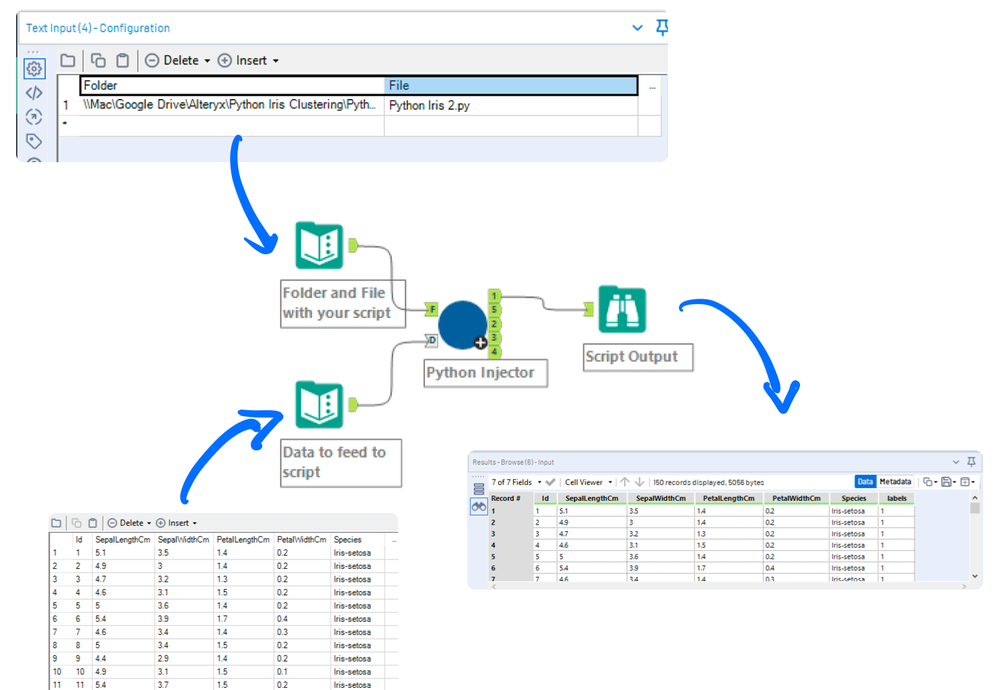Click the binoculars icon in Results window sidebar
This screenshot has height=690, width=999.
[478, 507]
